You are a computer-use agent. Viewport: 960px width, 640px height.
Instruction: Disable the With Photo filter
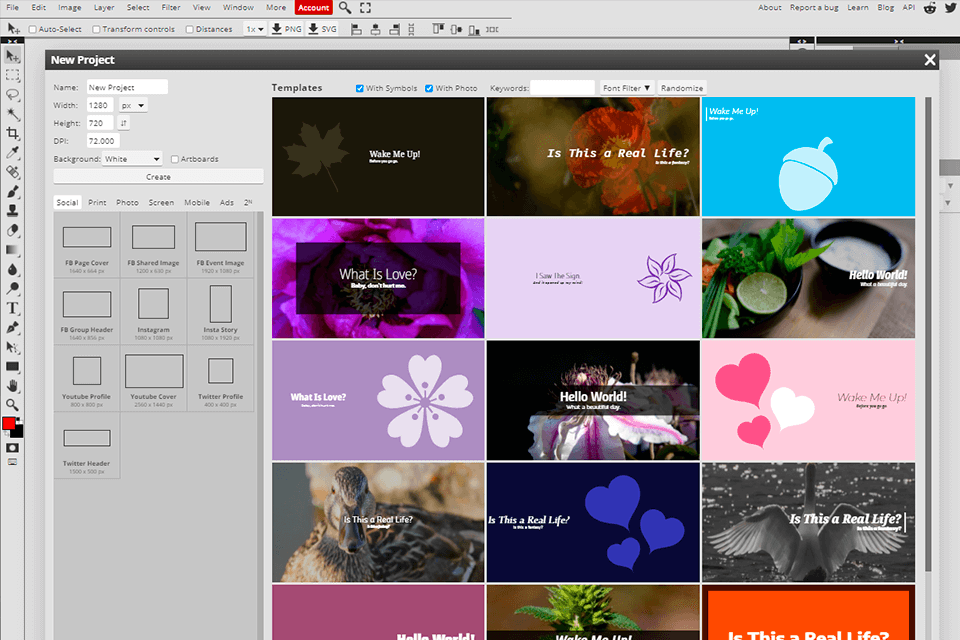(x=427, y=87)
